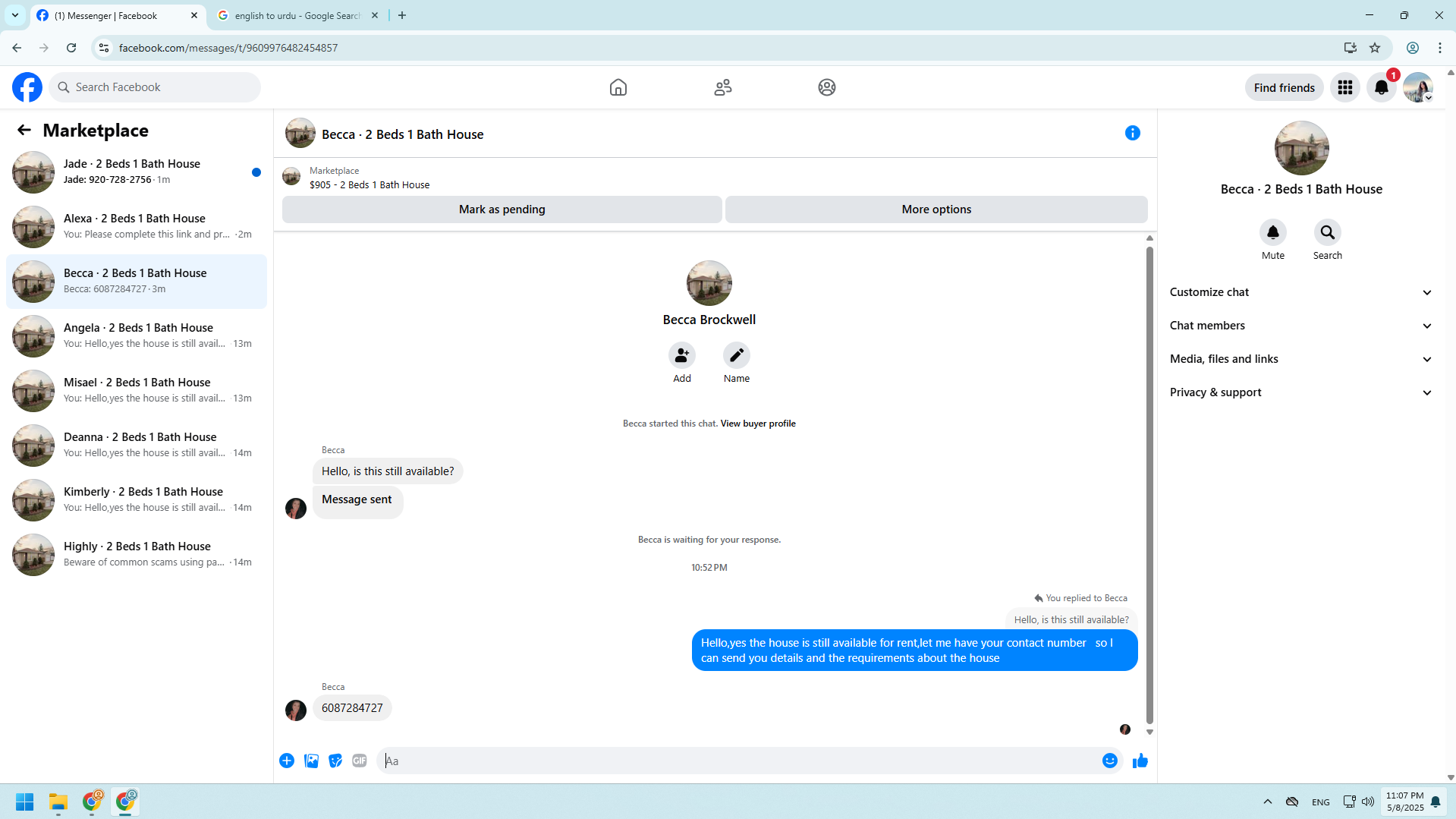The width and height of the screenshot is (1456, 819).
Task: Open the $905 Marketplace listing link
Action: pos(370,184)
